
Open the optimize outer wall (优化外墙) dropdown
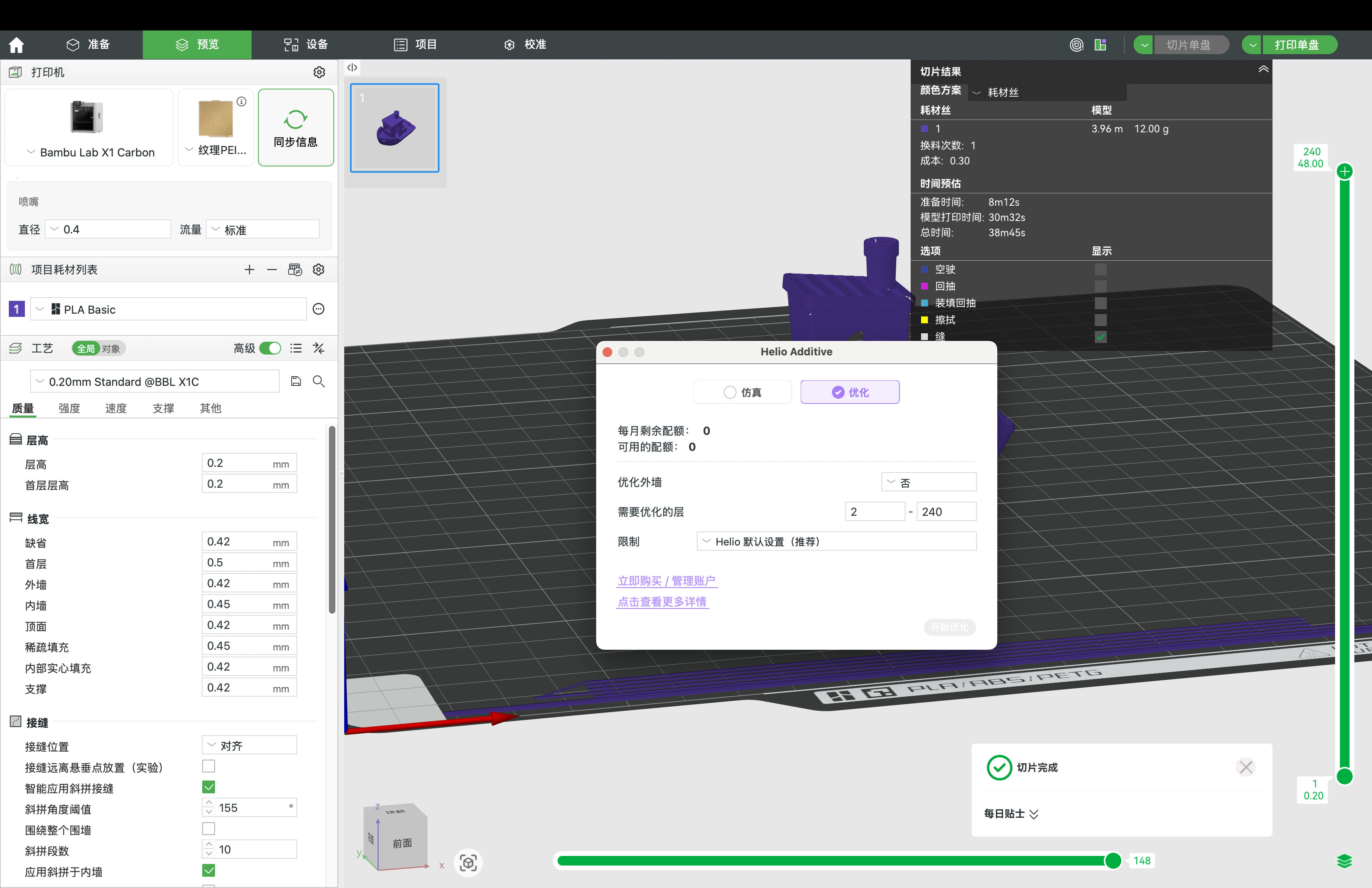(928, 483)
